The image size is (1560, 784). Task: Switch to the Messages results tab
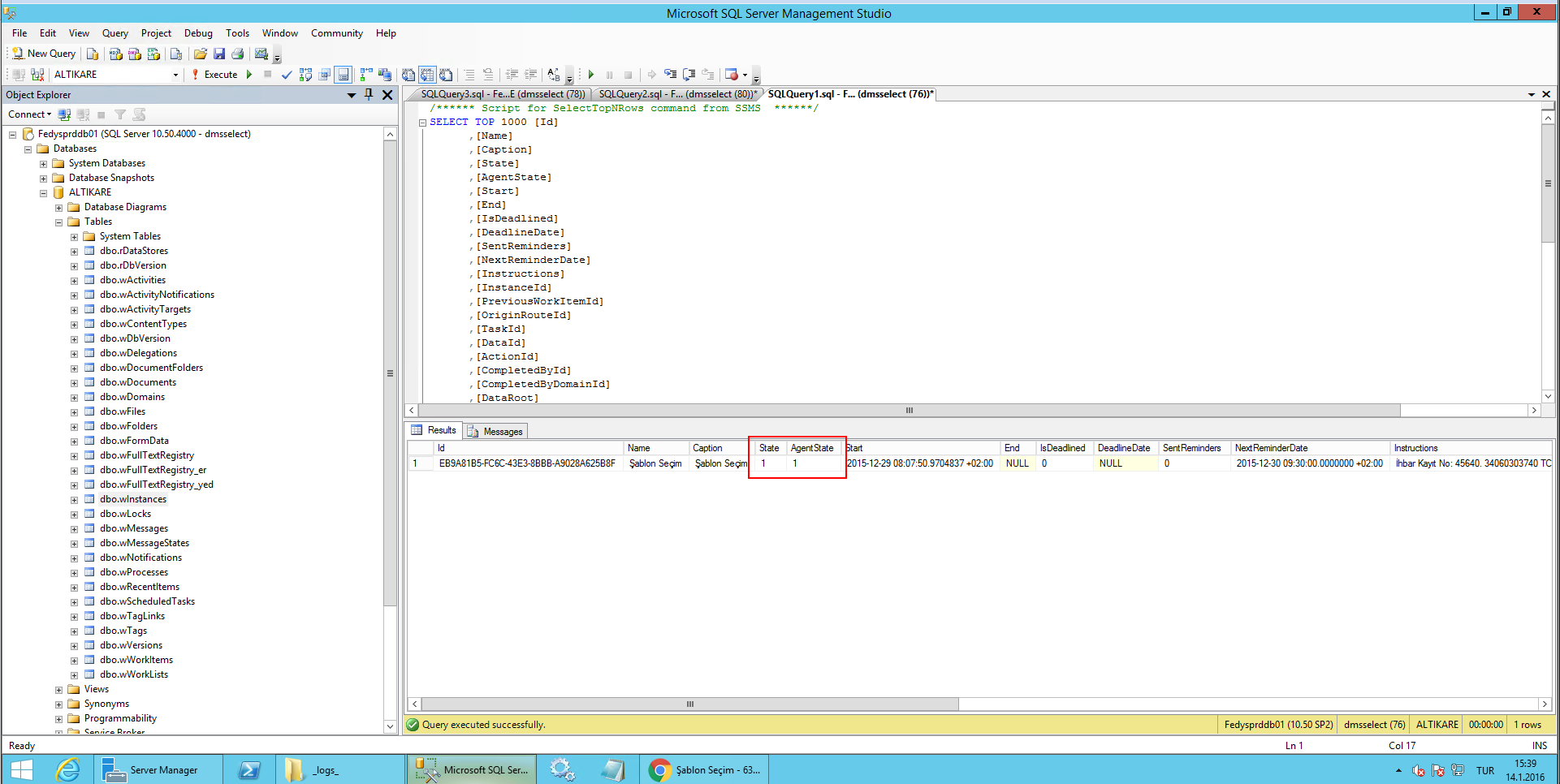tap(496, 431)
